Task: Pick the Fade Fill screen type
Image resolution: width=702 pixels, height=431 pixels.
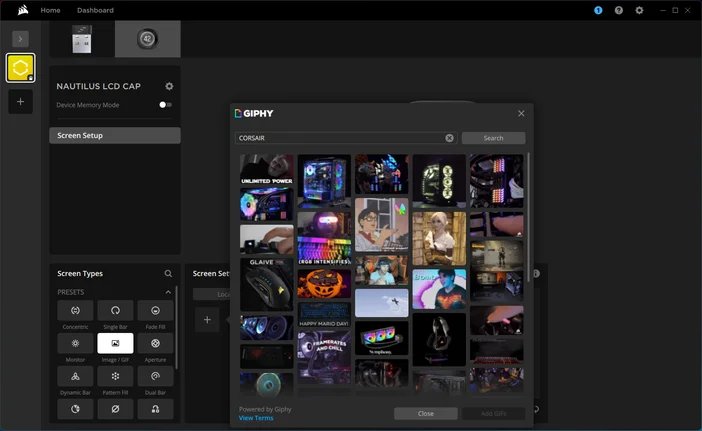Action: pyautogui.click(x=155, y=310)
